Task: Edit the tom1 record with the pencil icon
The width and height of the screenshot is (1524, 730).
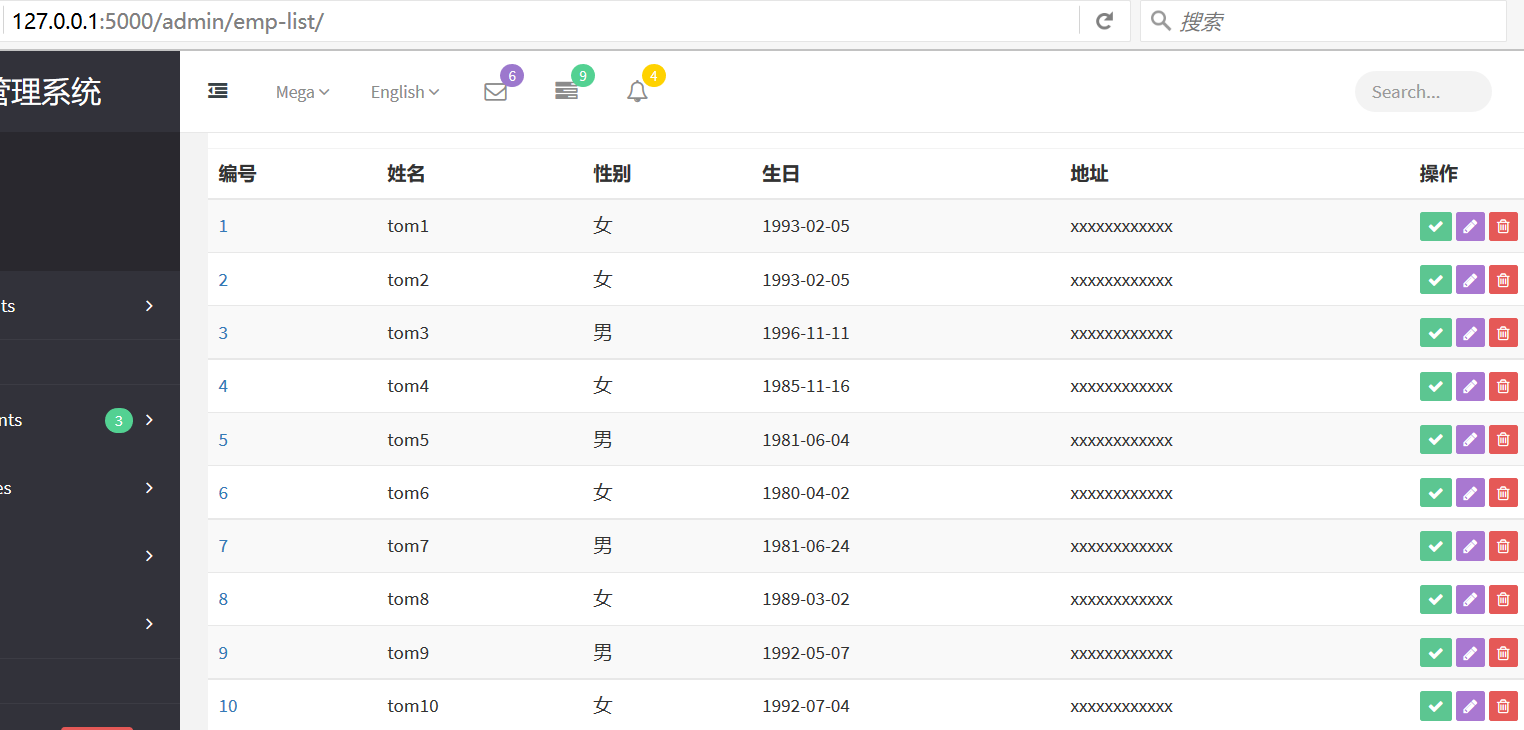Action: [1470, 227]
